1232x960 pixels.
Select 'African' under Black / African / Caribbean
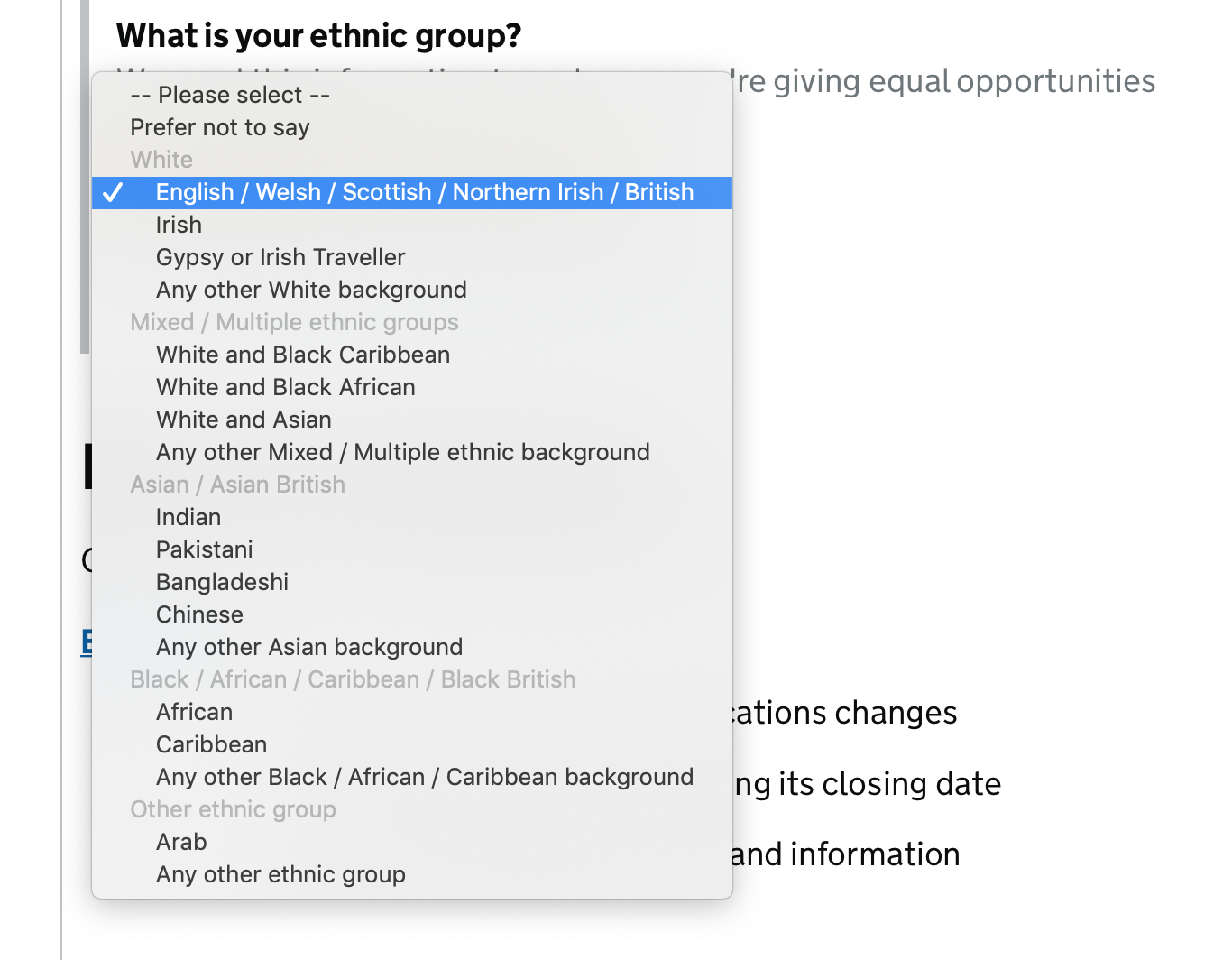[194, 712]
